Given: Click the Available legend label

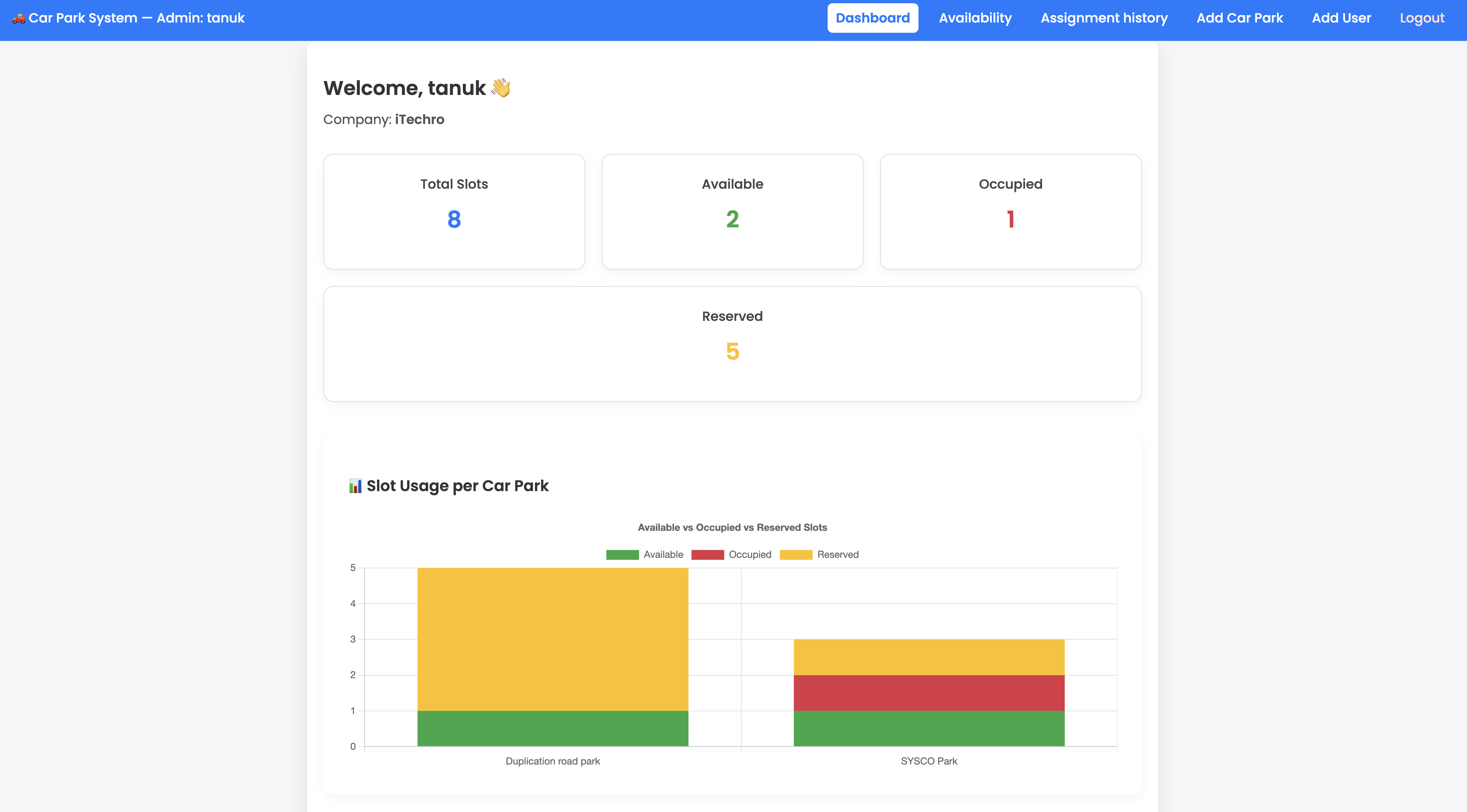Looking at the screenshot, I should tap(663, 555).
